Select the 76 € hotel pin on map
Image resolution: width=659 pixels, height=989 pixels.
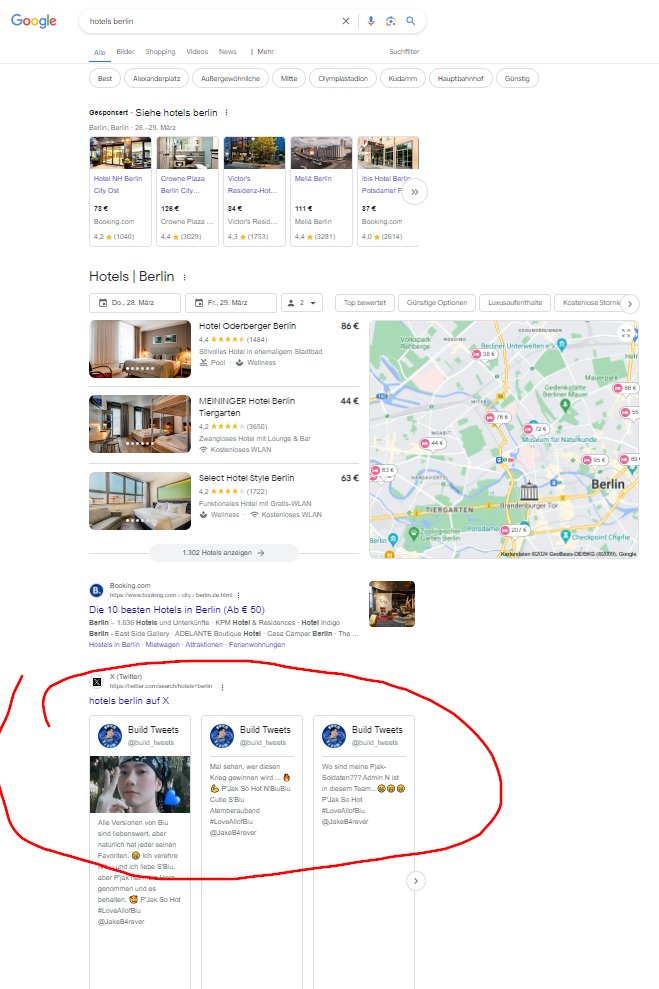[497, 418]
